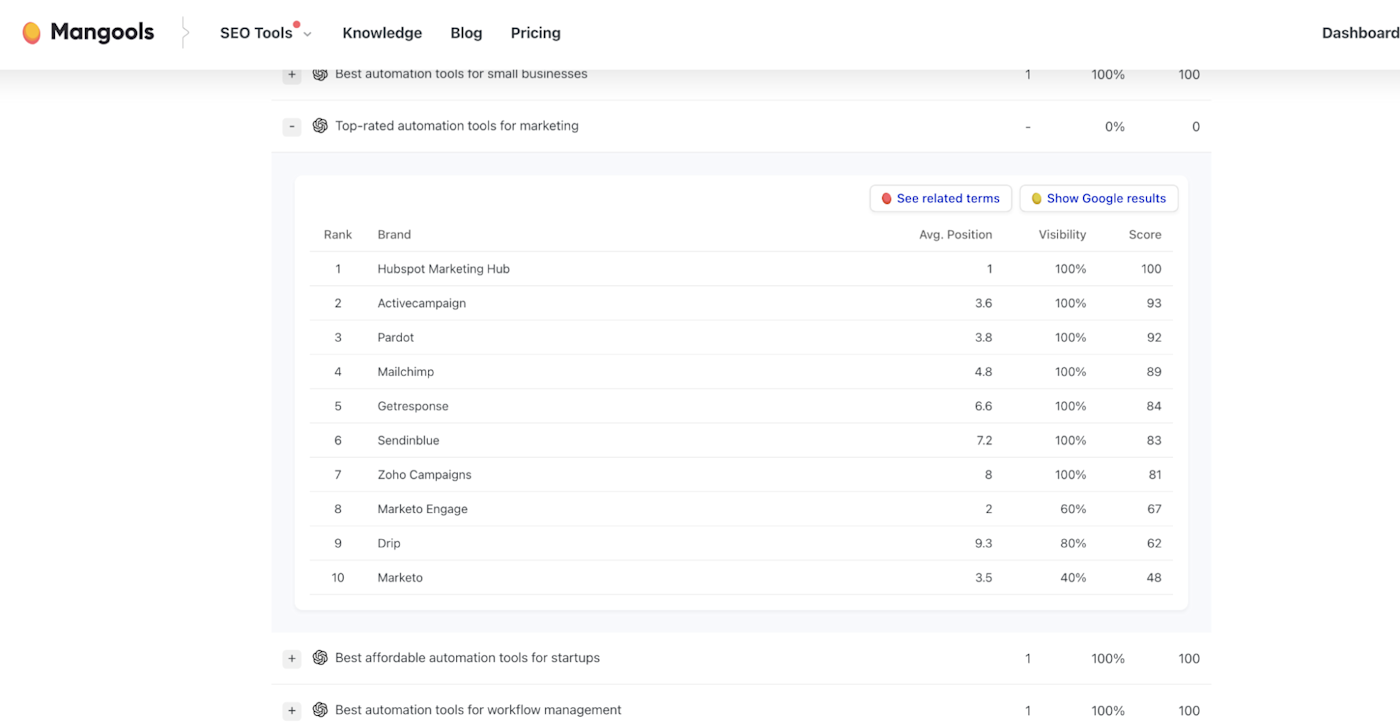Click Sendinblue's average position 7.2
The width and height of the screenshot is (1400, 726).
[x=983, y=441]
